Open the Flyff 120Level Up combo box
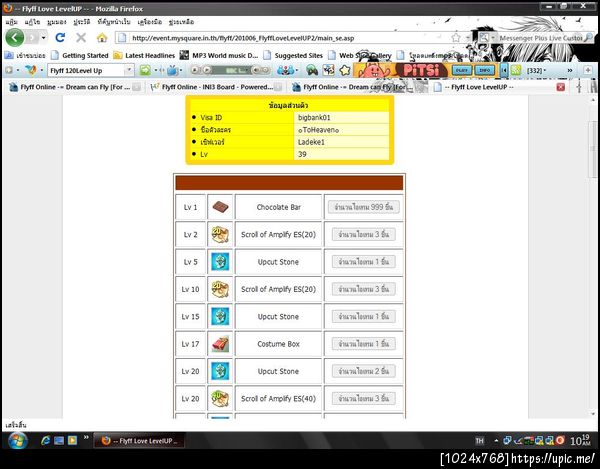 (x=90, y=70)
